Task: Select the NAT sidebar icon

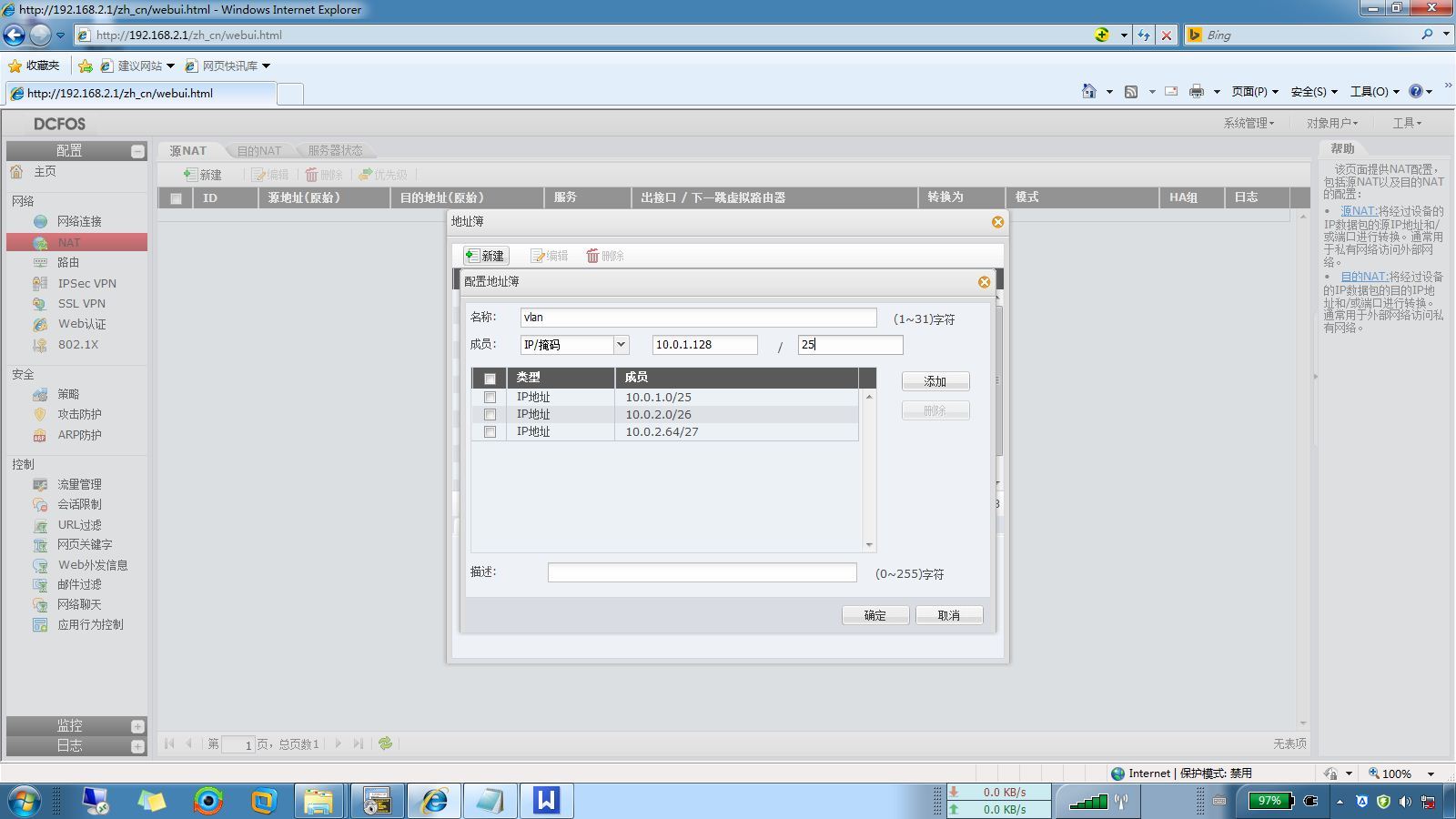Action: tap(40, 243)
